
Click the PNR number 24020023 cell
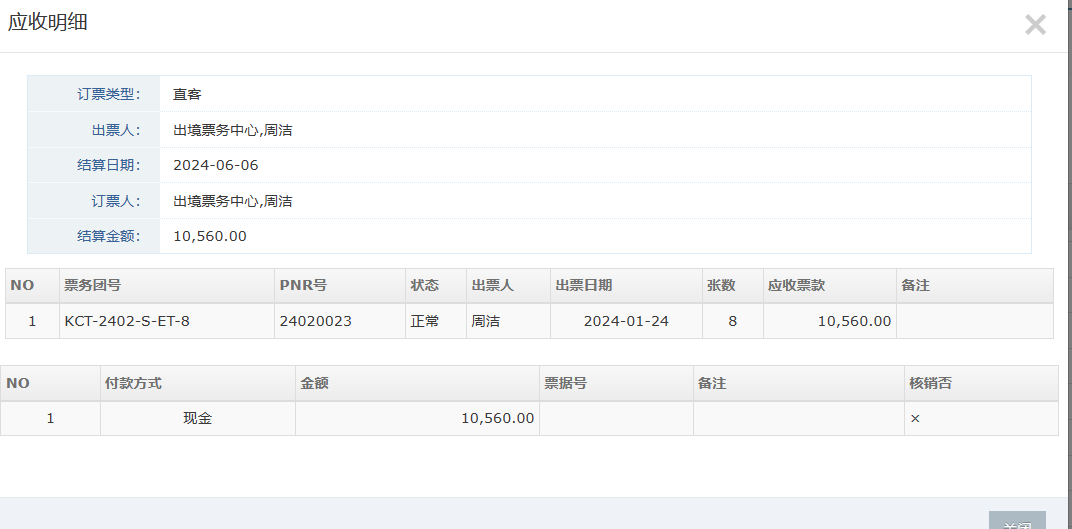click(x=315, y=321)
